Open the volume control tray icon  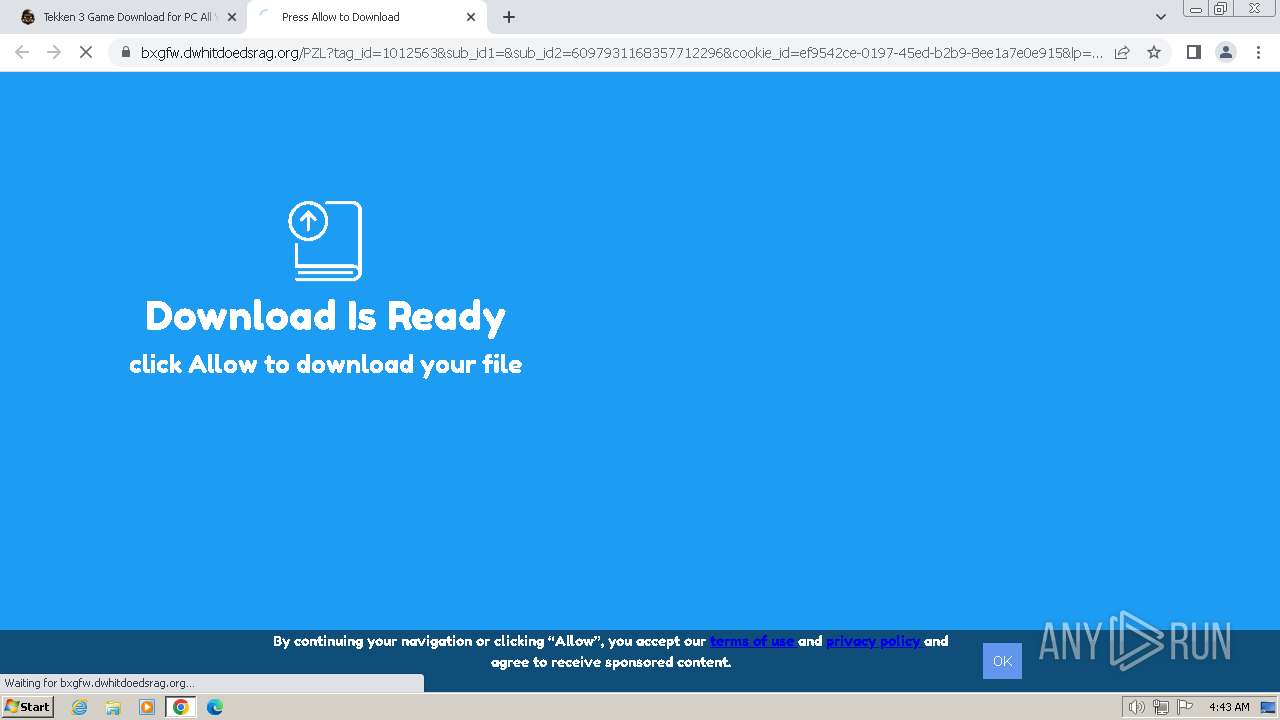(x=1137, y=707)
